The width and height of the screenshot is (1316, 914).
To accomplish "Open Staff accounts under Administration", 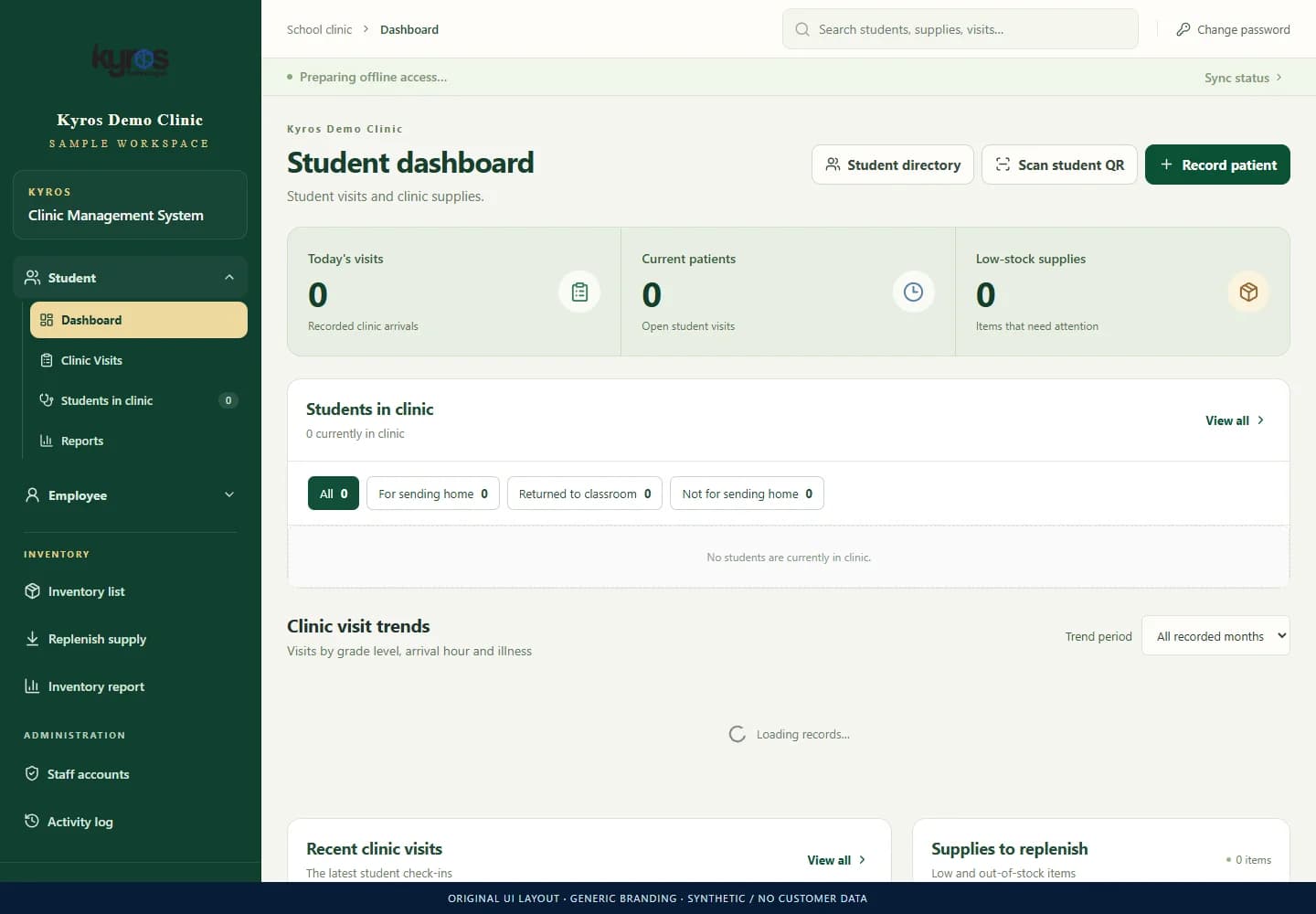I will 131,774.
